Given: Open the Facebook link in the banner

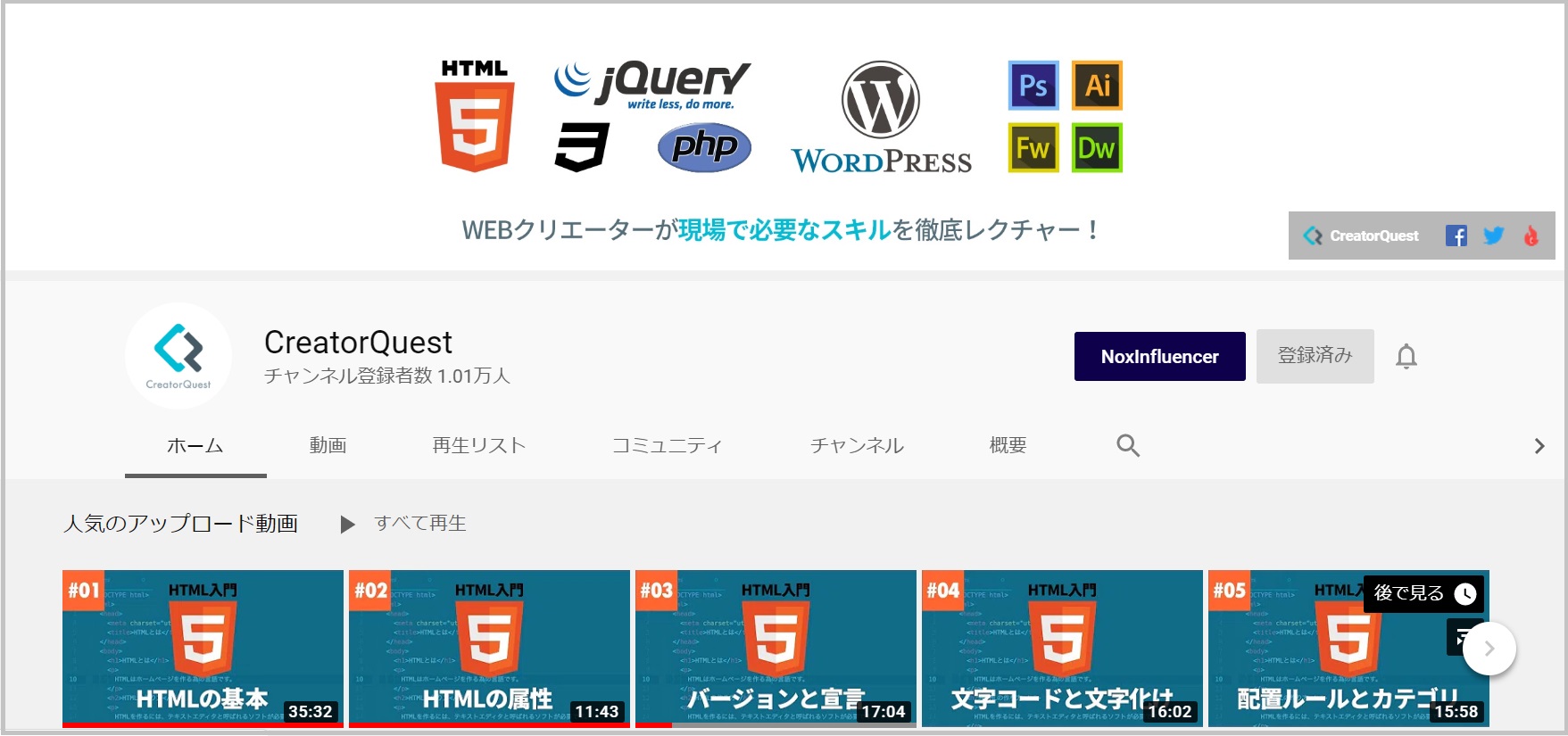Looking at the screenshot, I should tap(1456, 236).
